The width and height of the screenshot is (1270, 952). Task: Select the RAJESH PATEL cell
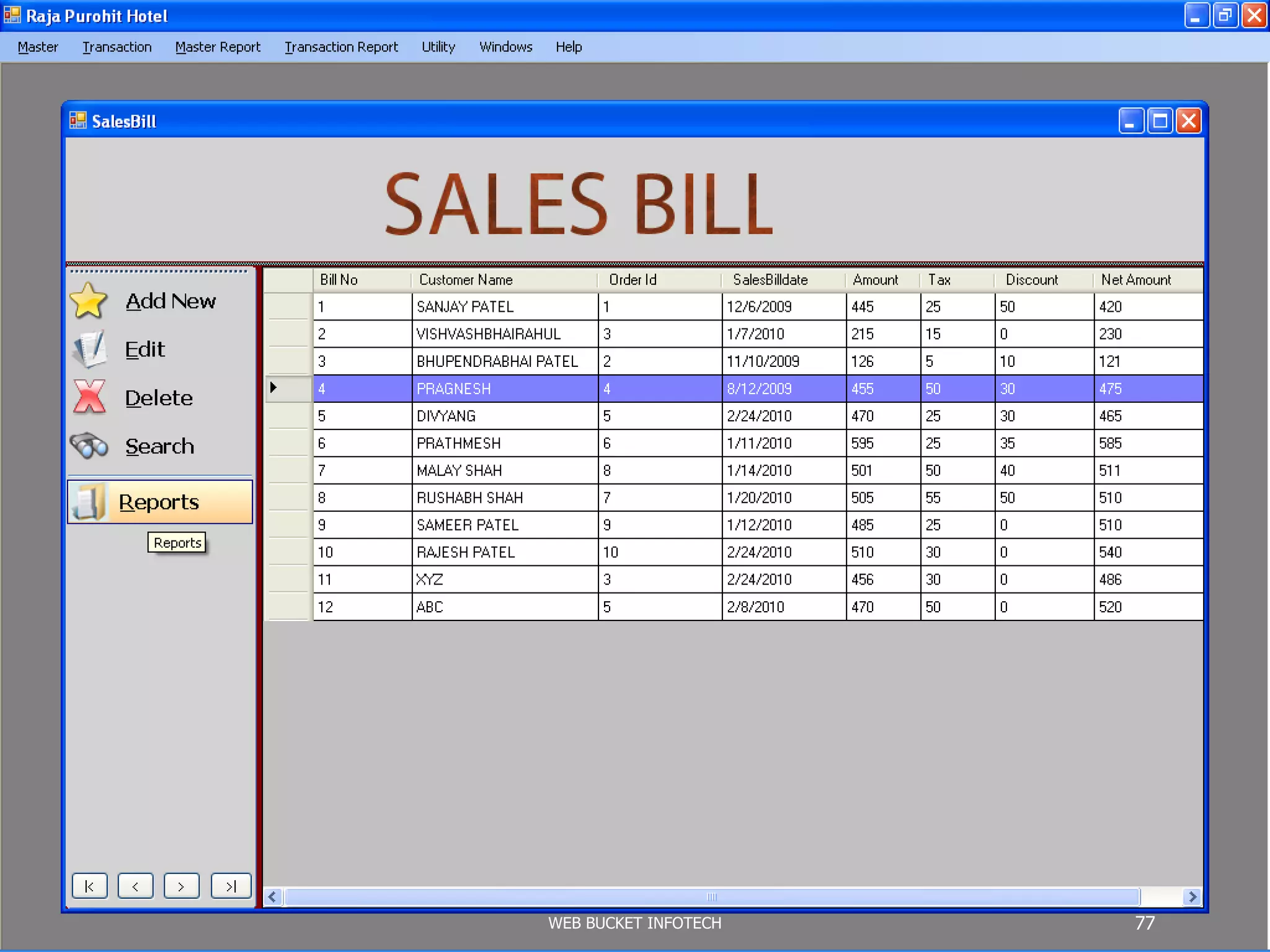tap(505, 552)
